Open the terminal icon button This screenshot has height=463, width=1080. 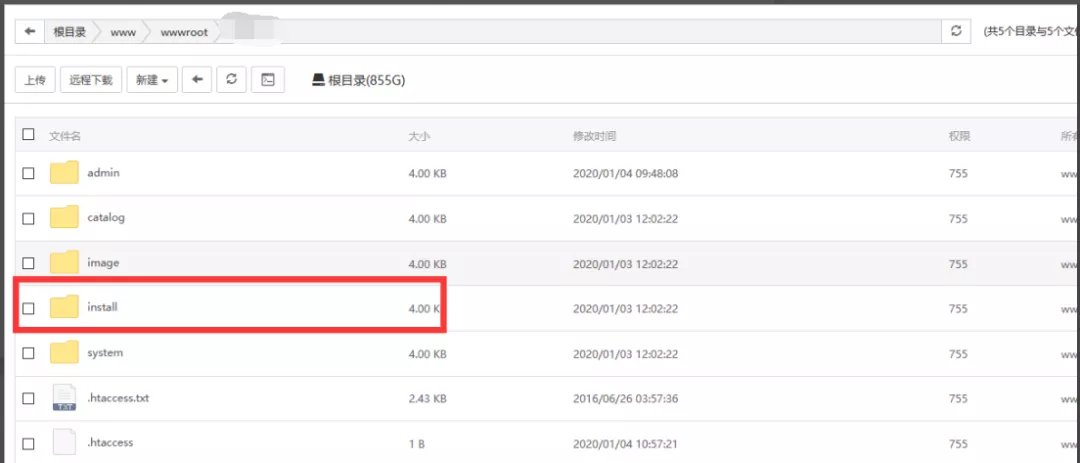(268, 80)
